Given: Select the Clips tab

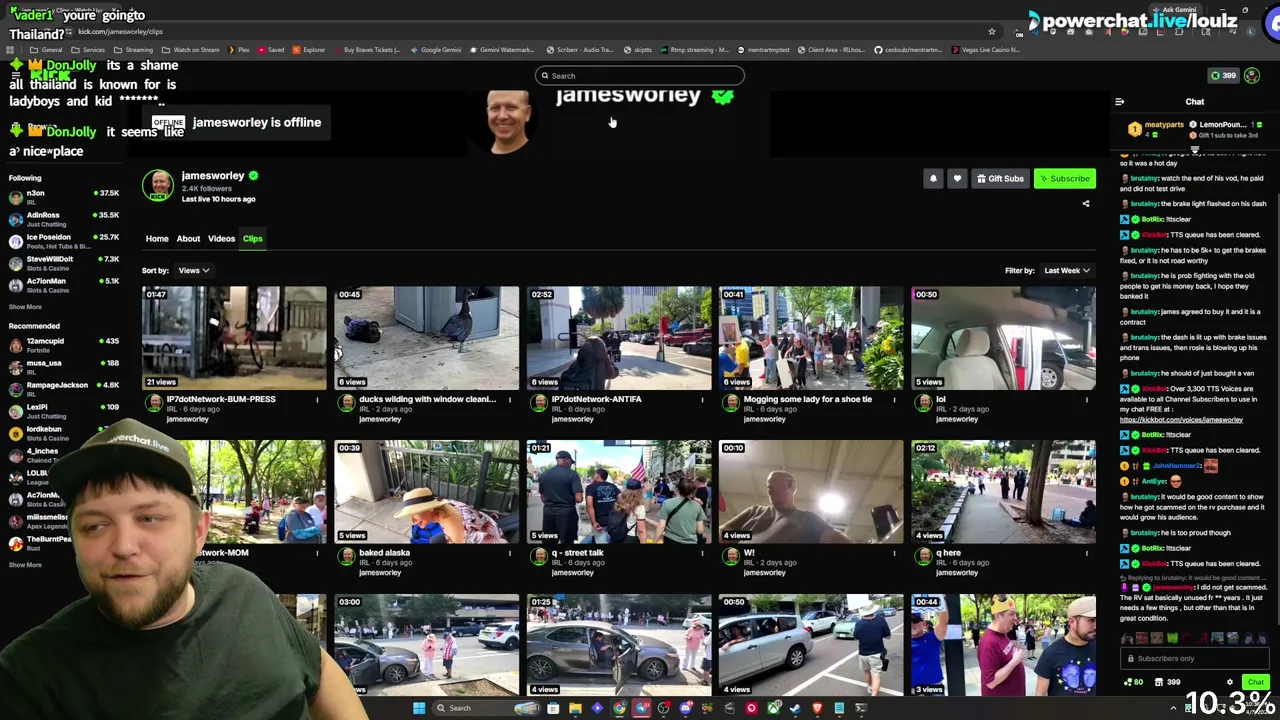Looking at the screenshot, I should 252,239.
